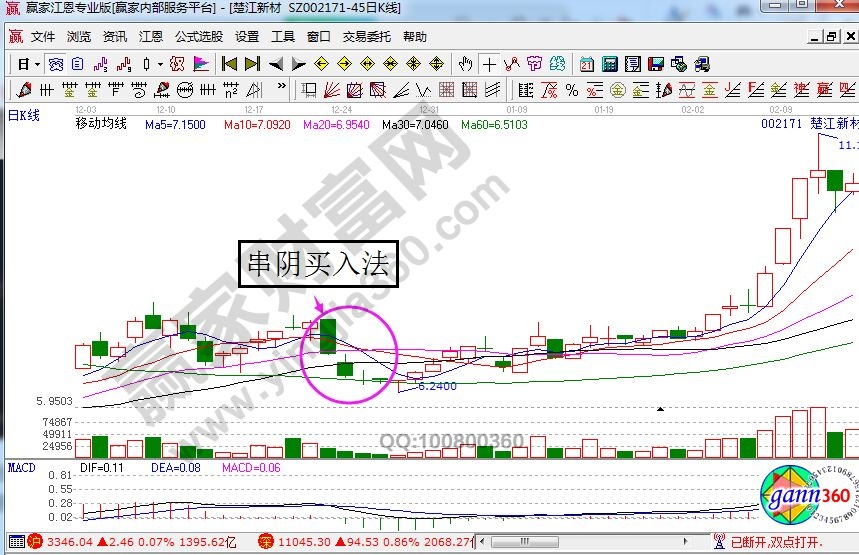Expand the 日 period dropdown arrow
The width and height of the screenshot is (859, 555).
[x=36, y=64]
